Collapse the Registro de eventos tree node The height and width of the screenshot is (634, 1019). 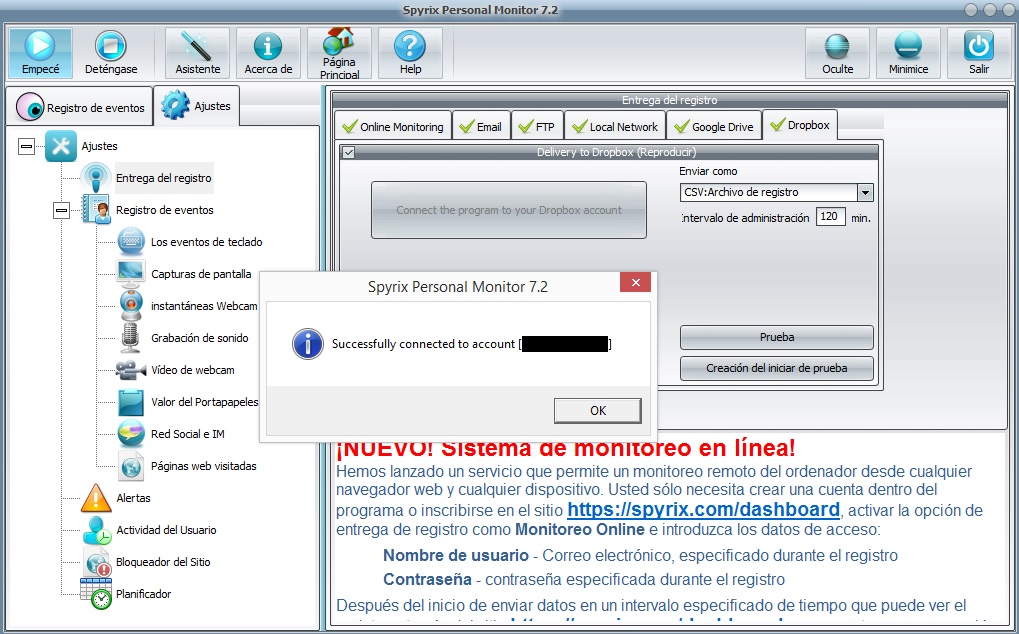61,210
